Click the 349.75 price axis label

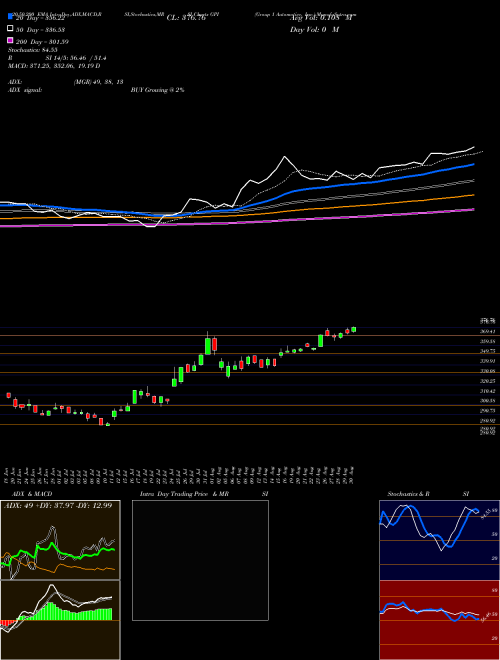tap(488, 351)
